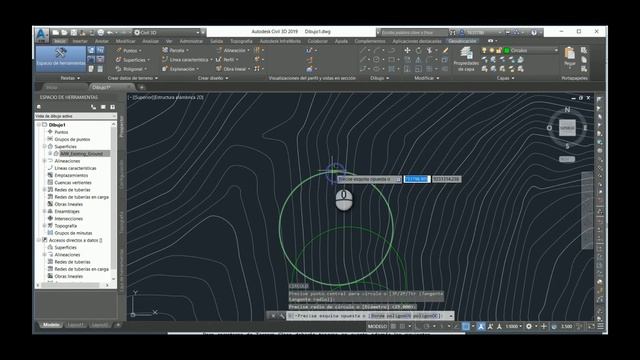Toggle highlighted object snap in status bar
This screenshot has height=360, width=640.
click(465, 327)
